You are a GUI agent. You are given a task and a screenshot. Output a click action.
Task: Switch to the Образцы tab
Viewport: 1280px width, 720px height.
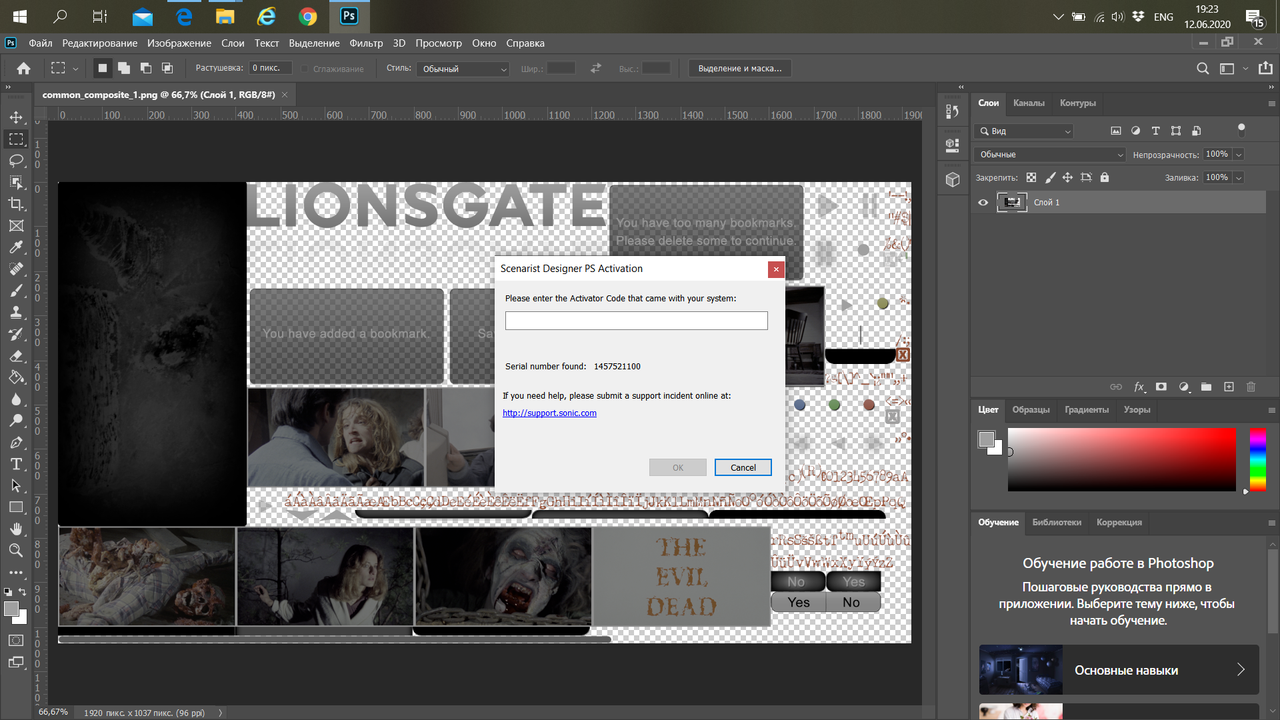[1031, 410]
